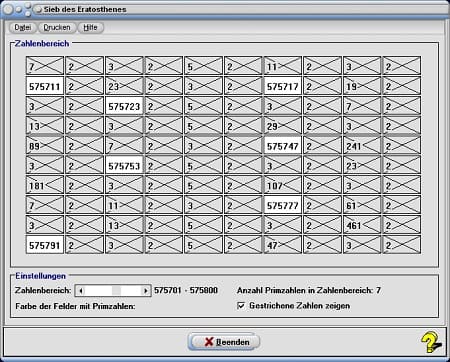This screenshot has width=450, height=362.
Task: Click the crossed-out cell with divisor 29
Action: [283, 126]
